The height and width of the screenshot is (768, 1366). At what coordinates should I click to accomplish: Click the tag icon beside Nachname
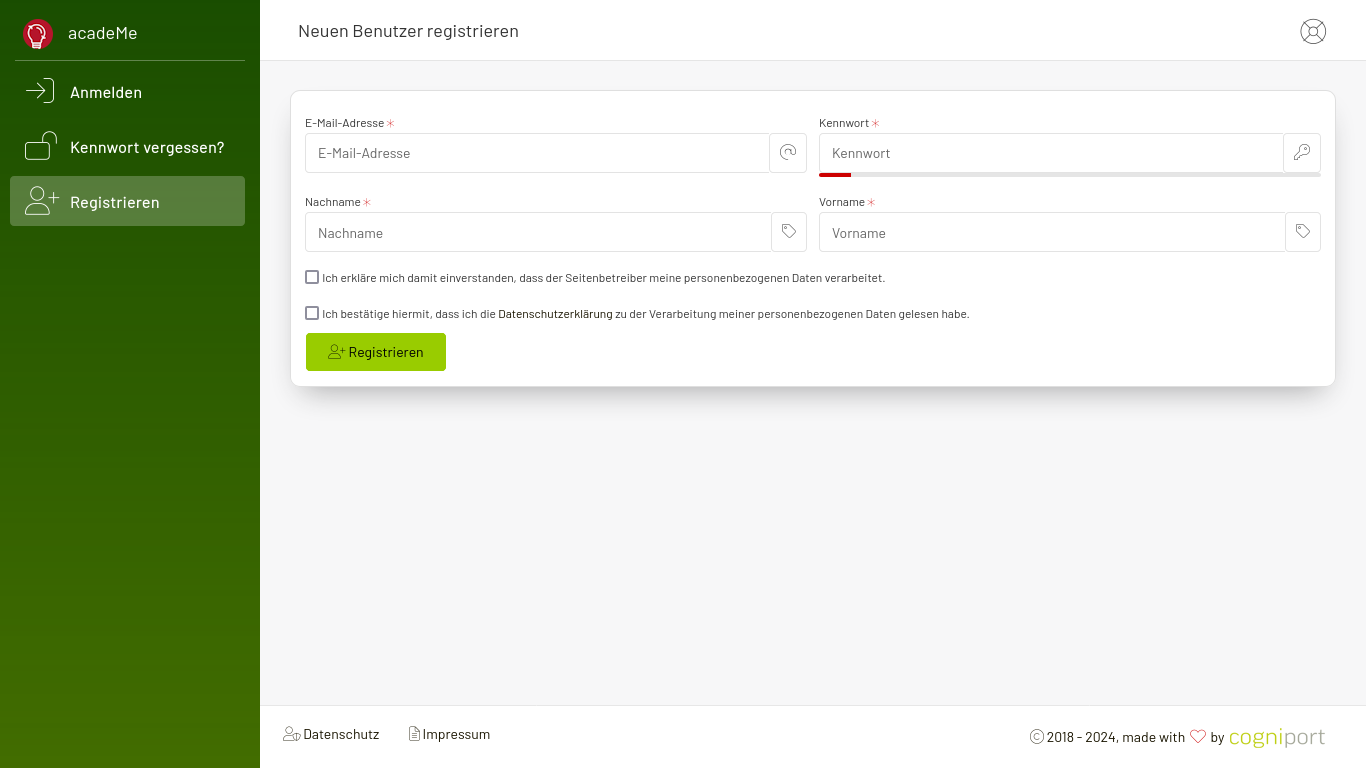(789, 232)
